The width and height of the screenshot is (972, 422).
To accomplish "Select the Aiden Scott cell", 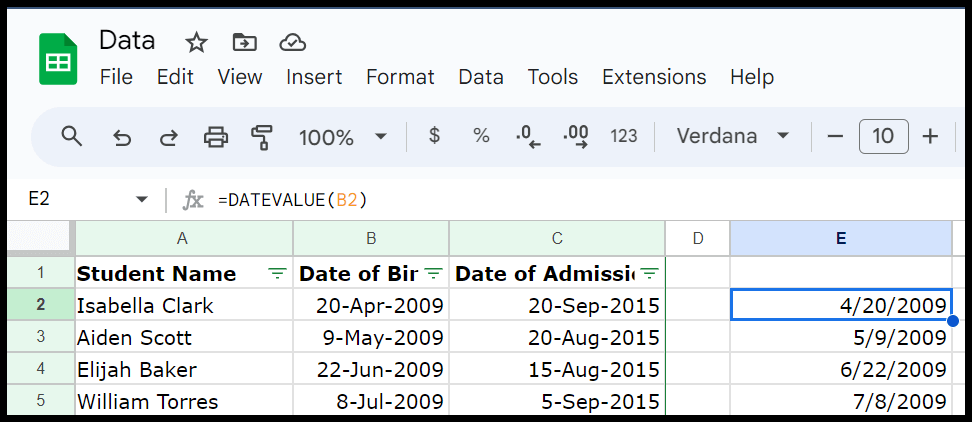I will (x=183, y=337).
